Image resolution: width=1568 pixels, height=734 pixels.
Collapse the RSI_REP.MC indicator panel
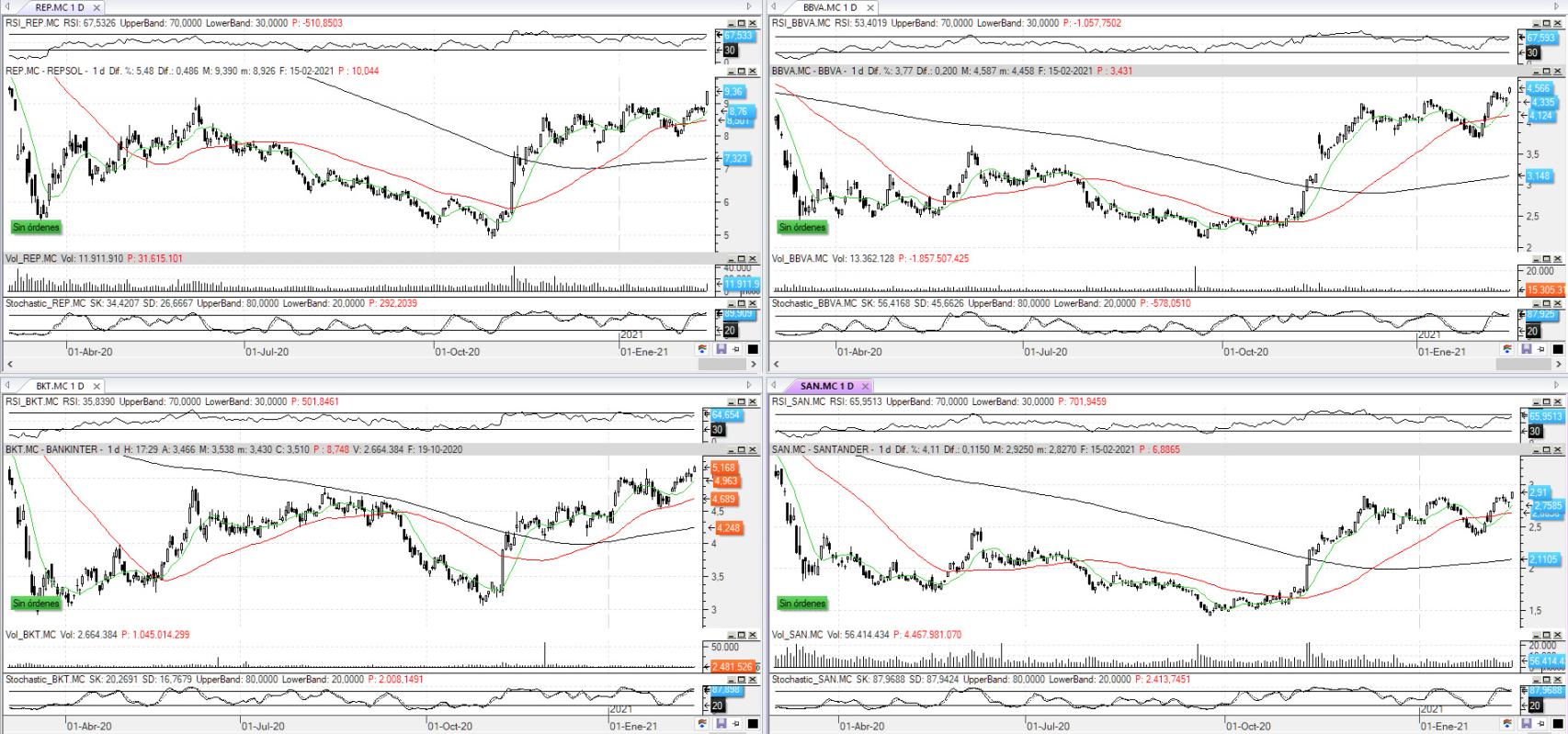point(731,24)
